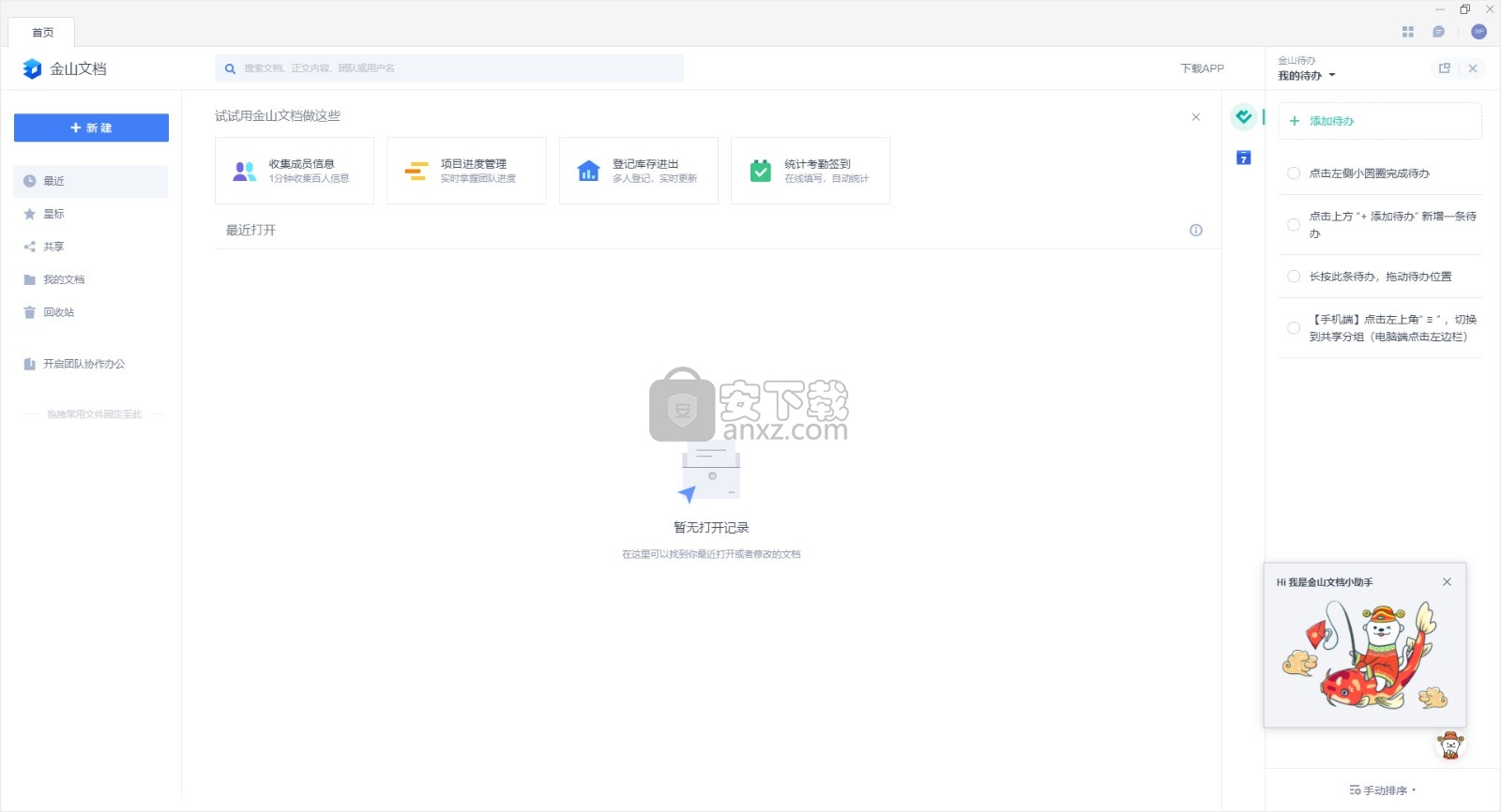Click the plus icon beside 添加待办

1295,121
